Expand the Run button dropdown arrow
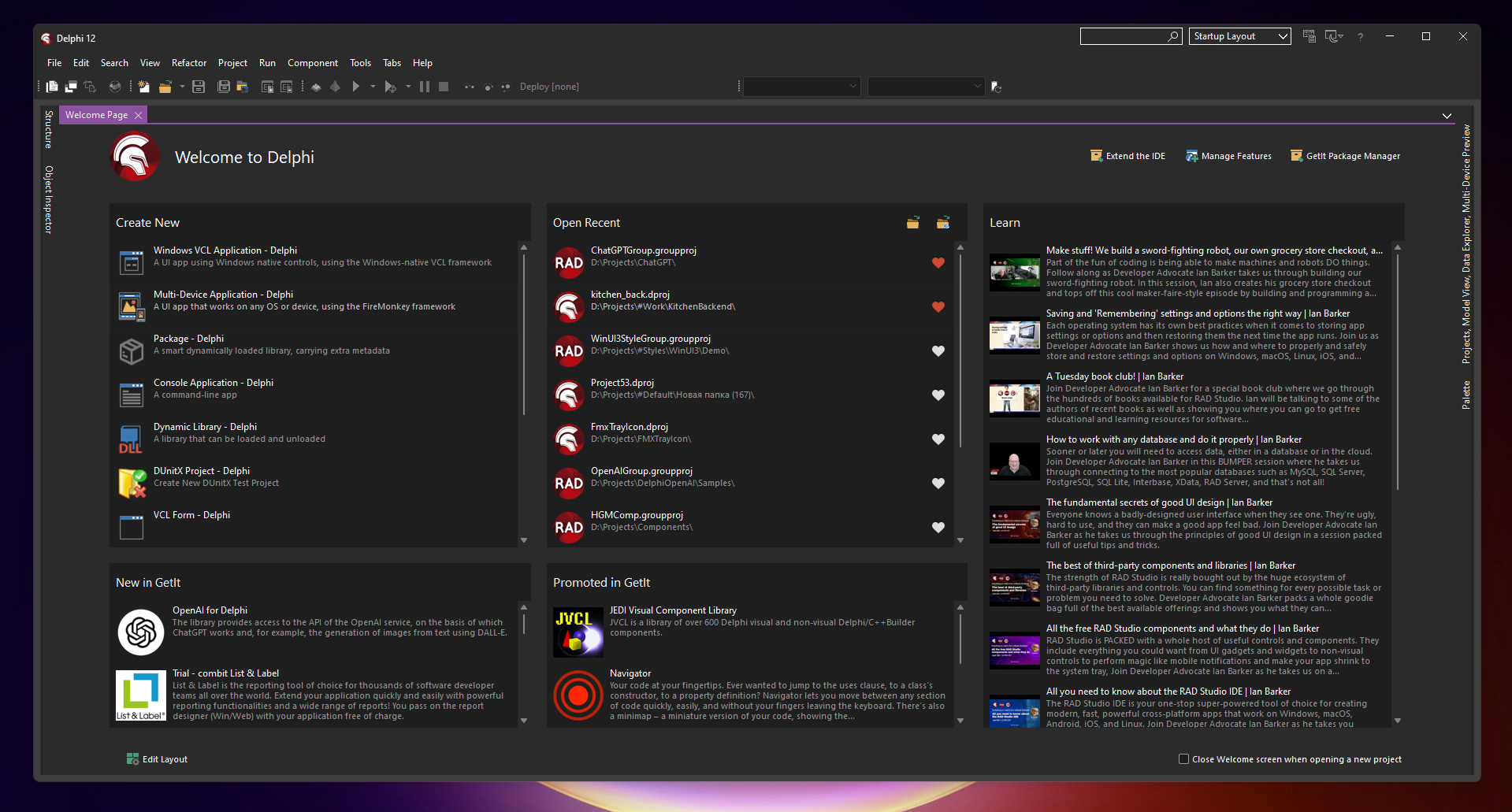The height and width of the screenshot is (812, 1512). click(x=373, y=87)
